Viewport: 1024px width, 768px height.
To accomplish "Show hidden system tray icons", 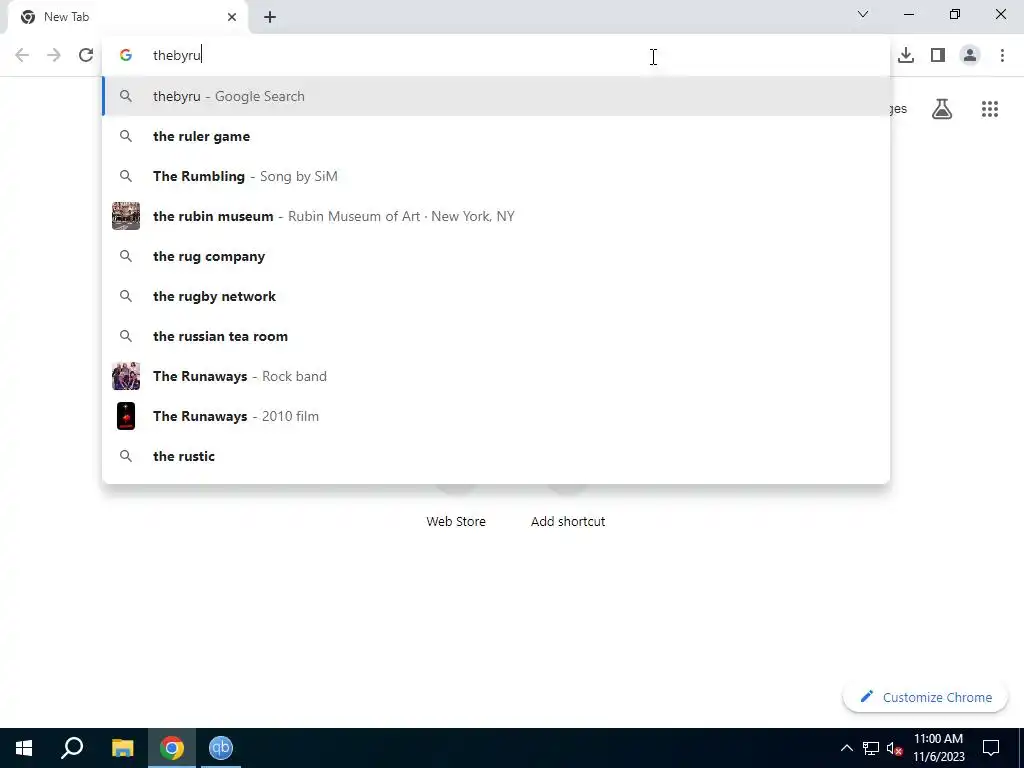I will 846,748.
